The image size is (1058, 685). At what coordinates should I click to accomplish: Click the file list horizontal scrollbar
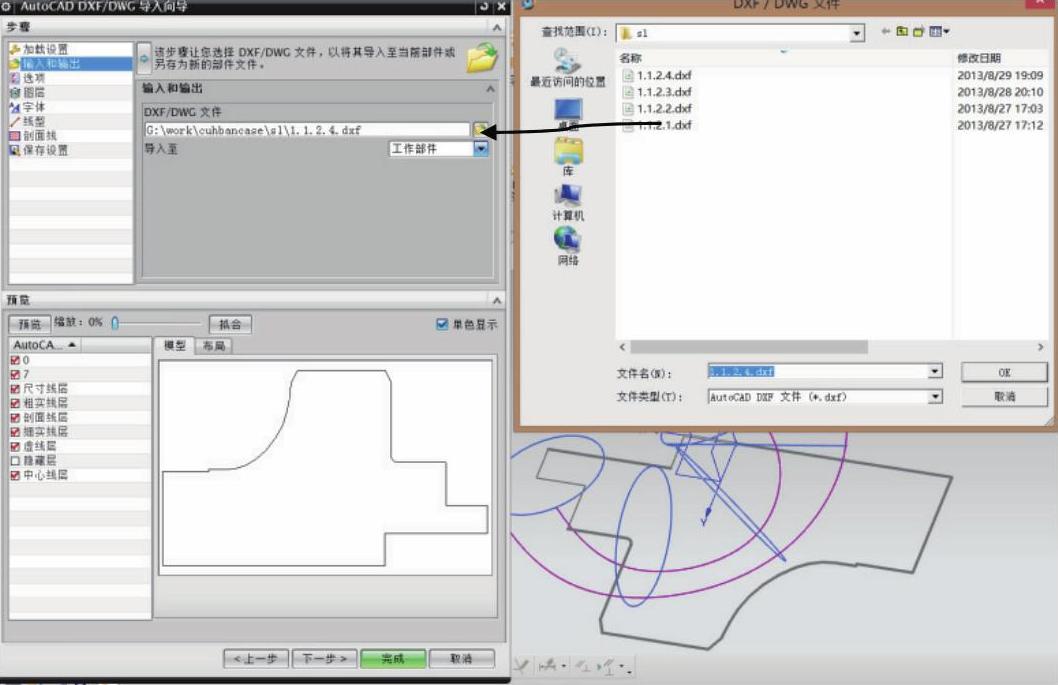pos(749,347)
